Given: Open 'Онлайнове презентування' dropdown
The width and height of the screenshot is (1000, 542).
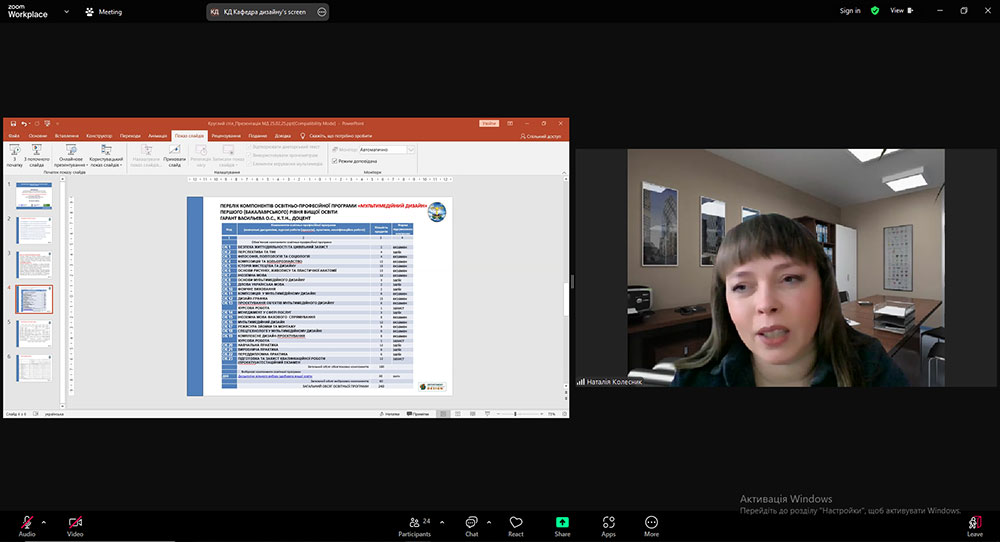Looking at the screenshot, I should [x=70, y=156].
